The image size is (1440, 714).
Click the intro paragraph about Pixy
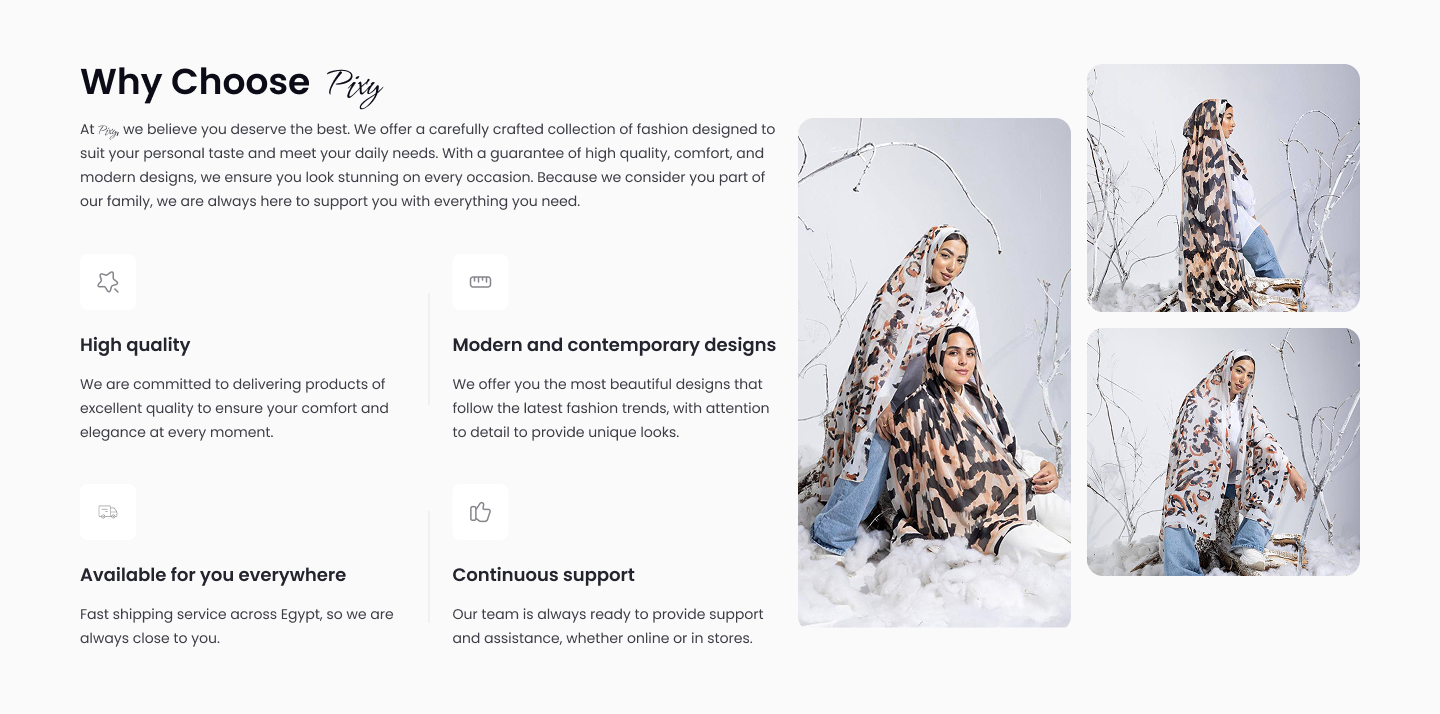(x=428, y=165)
